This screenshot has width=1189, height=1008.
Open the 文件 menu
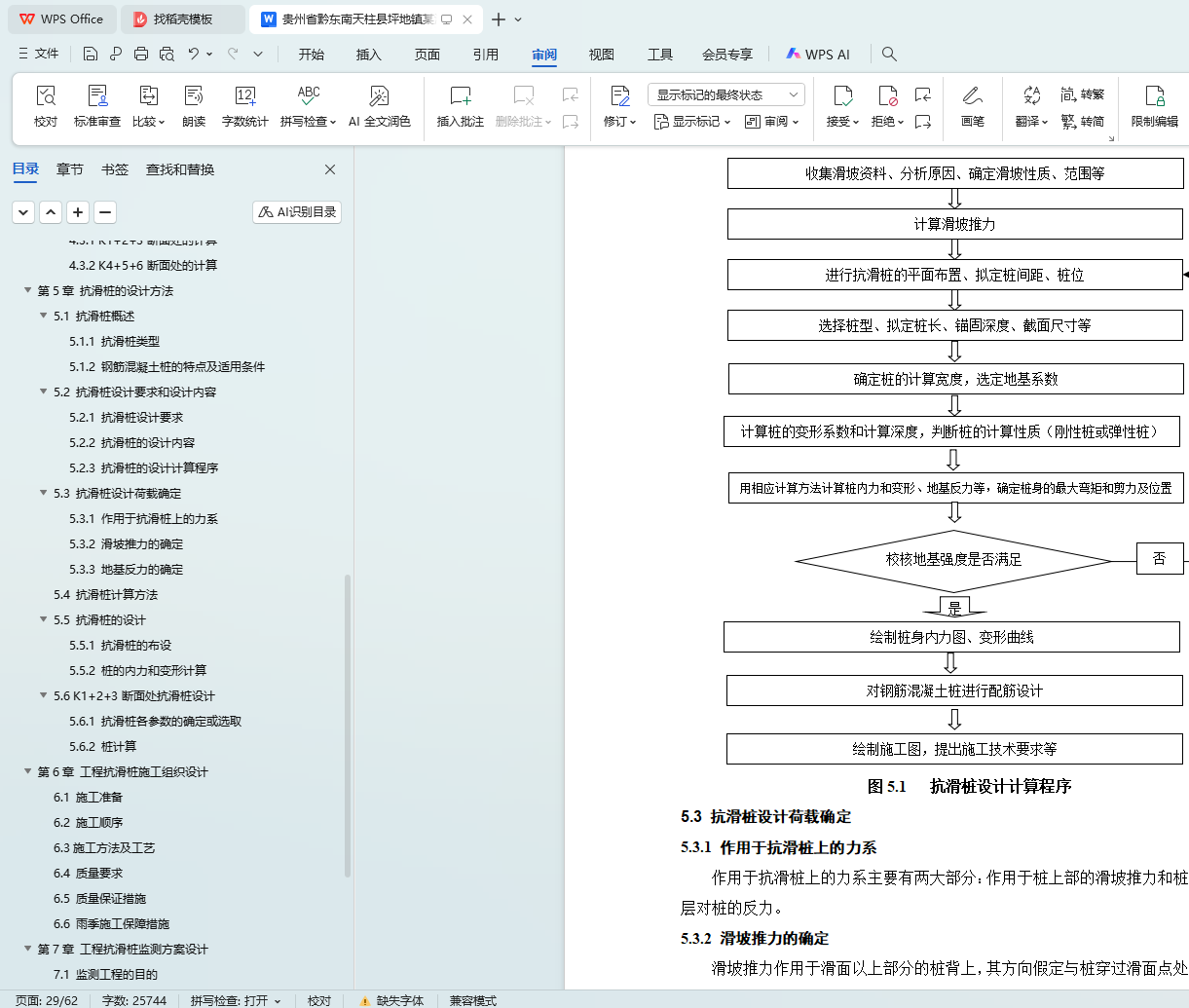click(38, 54)
